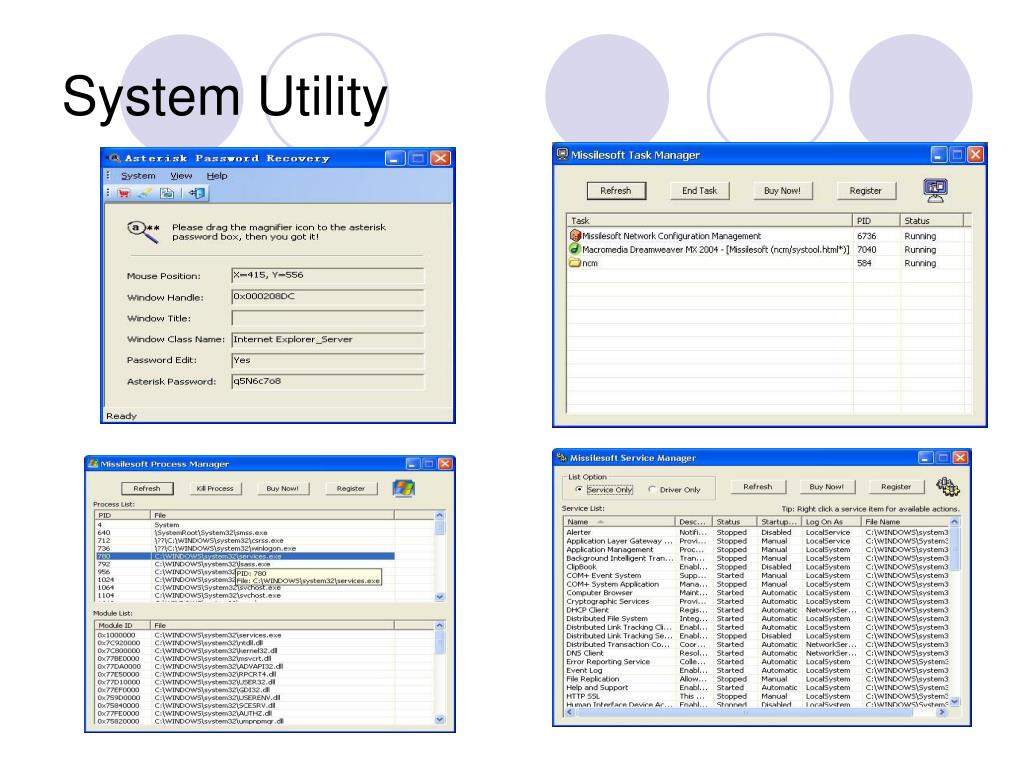
Task: Click the Process List scrollbar up arrow
Action: click(440, 515)
